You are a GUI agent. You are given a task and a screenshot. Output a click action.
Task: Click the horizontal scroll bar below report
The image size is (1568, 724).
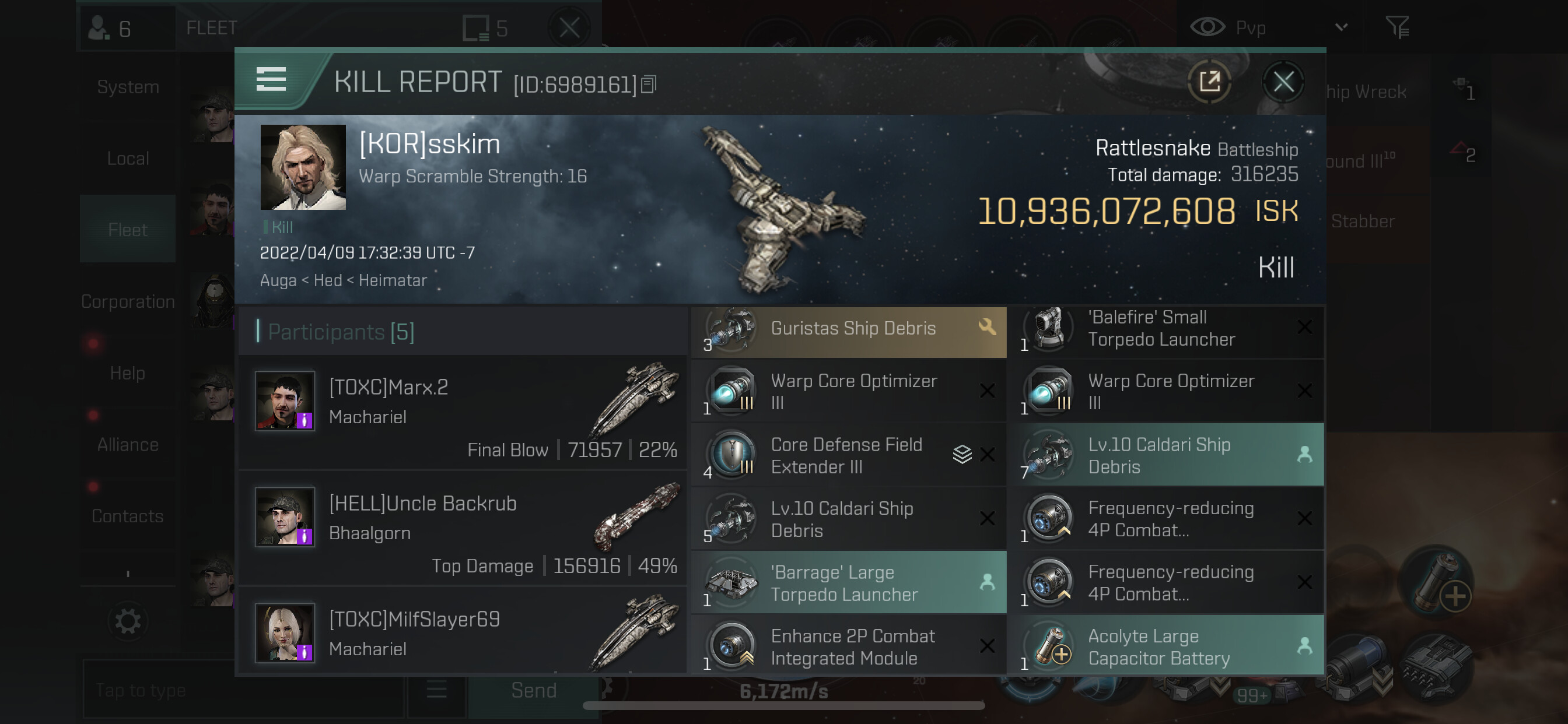pyautogui.click(x=783, y=706)
